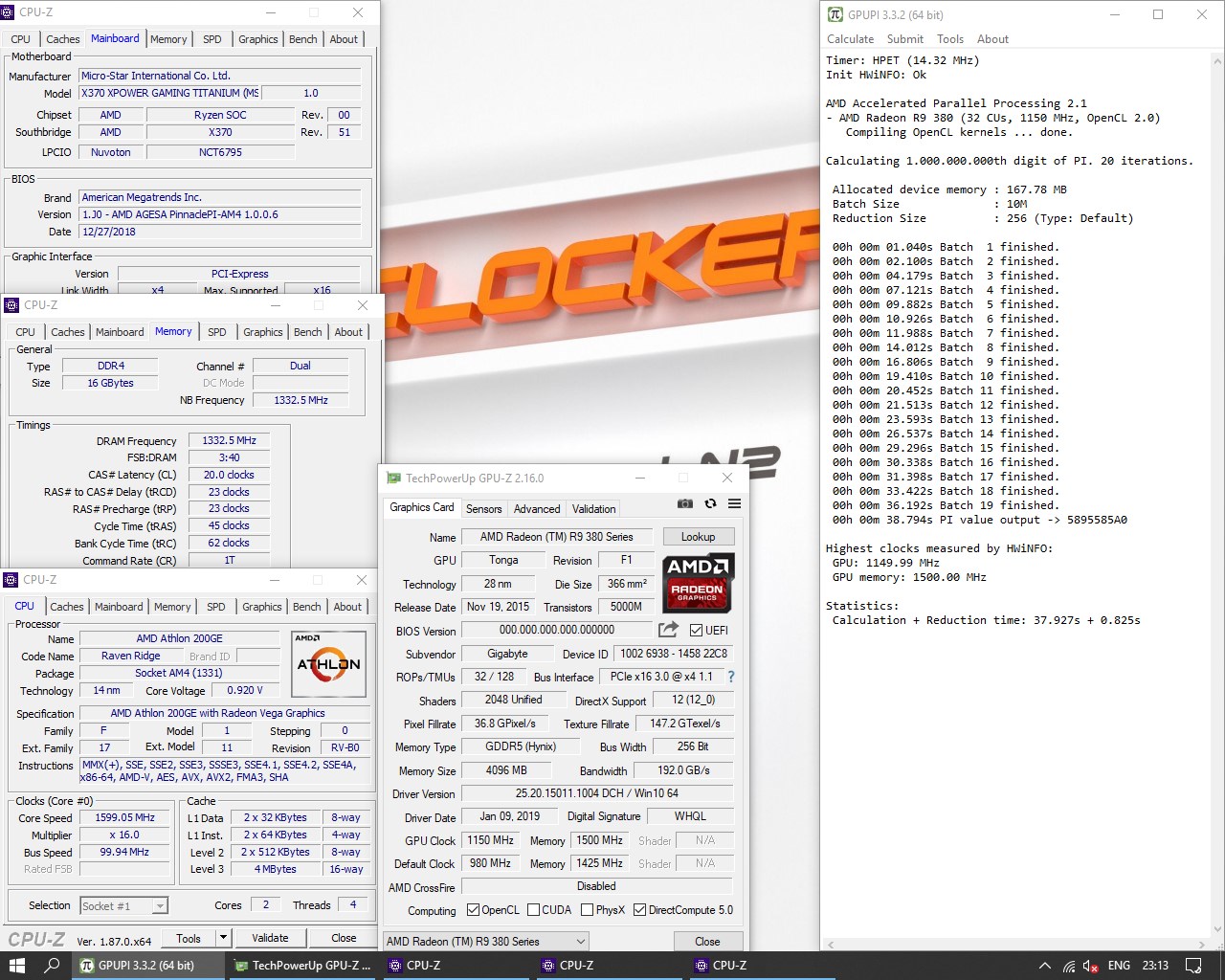Click the DRAM Frequency value 1332.5 MHz

click(x=229, y=441)
